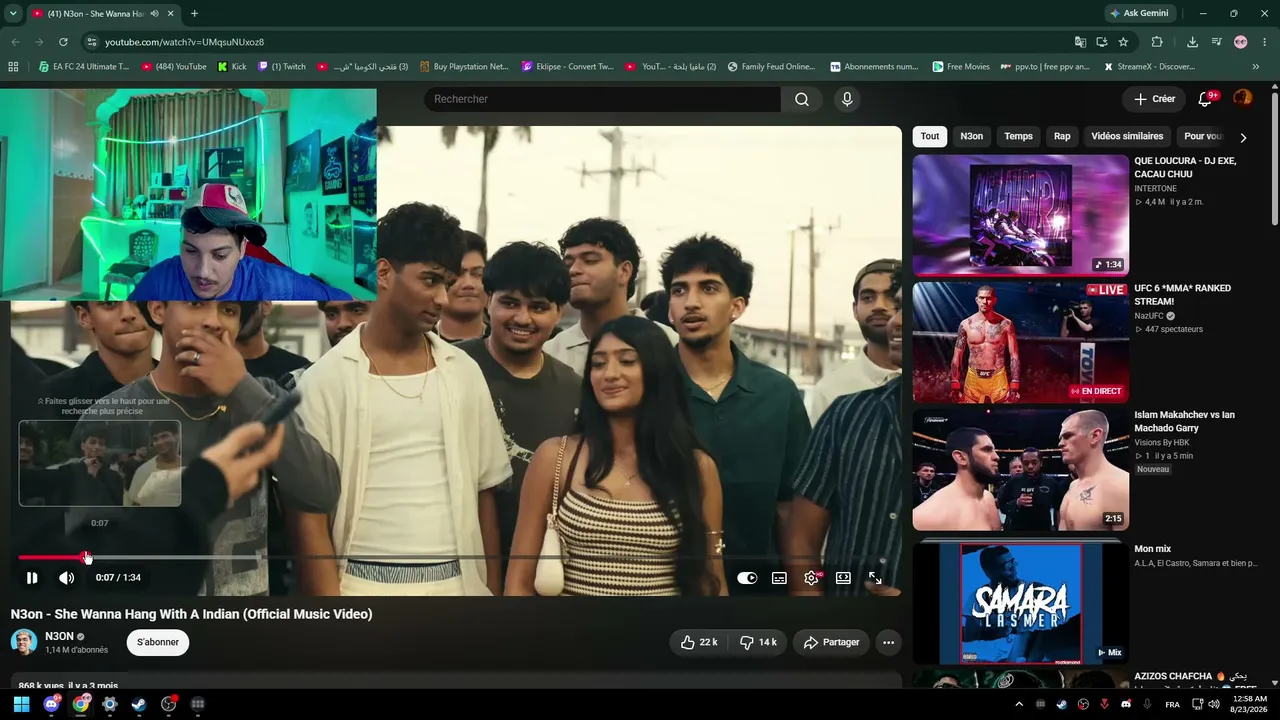This screenshot has width=1280, height=720.
Task: Open the taskbar clock and date
Action: click(1250, 704)
